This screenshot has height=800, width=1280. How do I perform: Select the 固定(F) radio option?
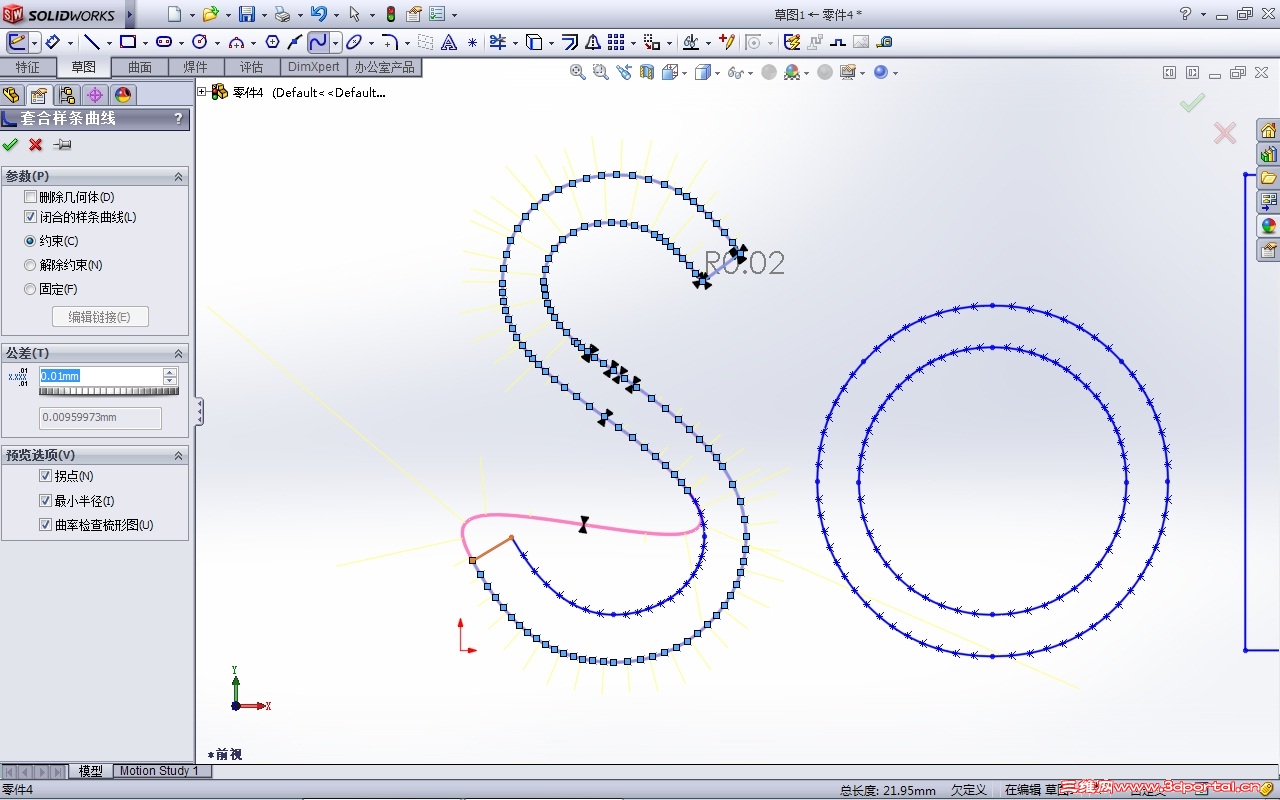(30, 289)
